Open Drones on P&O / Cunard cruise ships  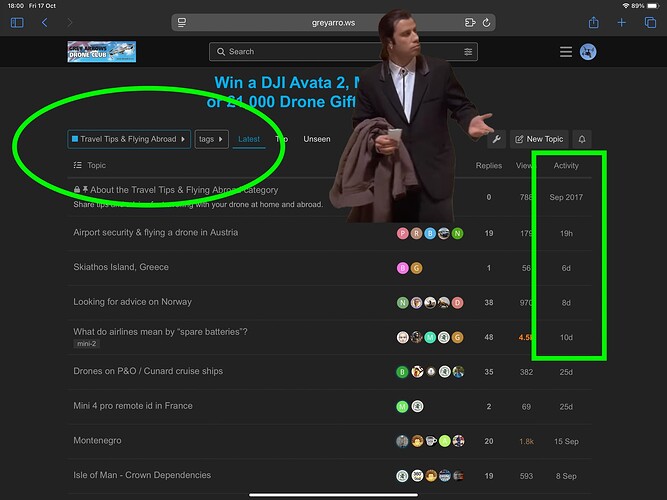tap(148, 371)
